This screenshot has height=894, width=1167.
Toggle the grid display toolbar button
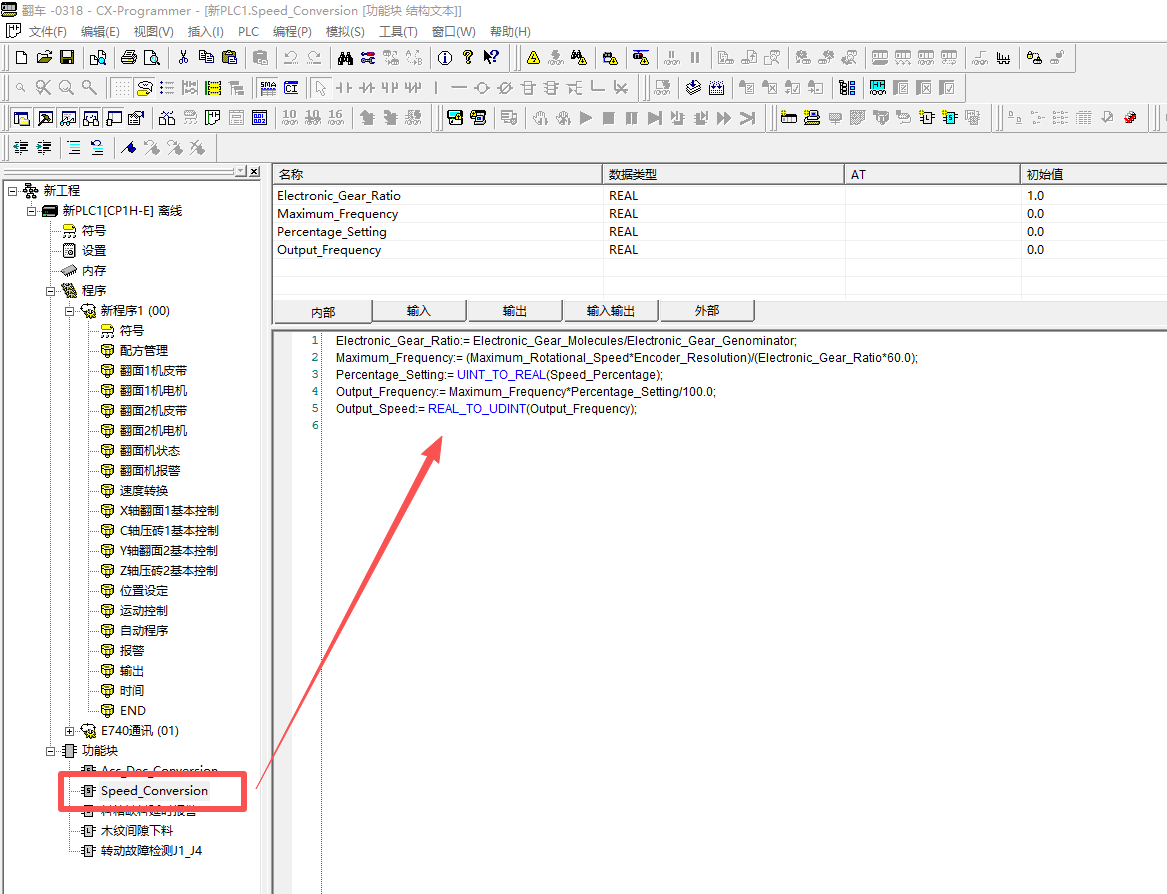(x=121, y=88)
